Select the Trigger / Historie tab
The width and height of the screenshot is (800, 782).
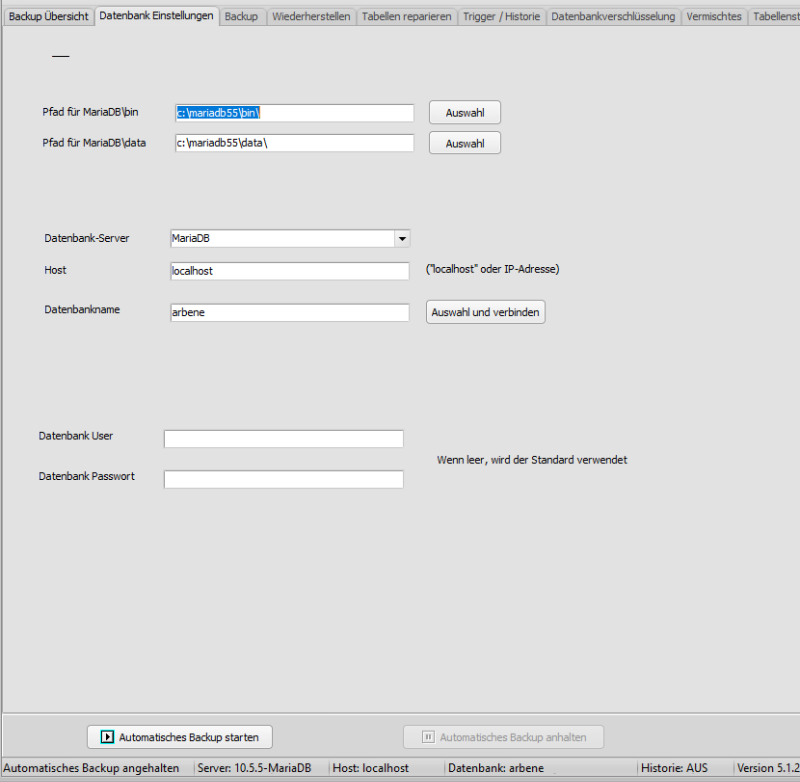pyautogui.click(x=502, y=17)
